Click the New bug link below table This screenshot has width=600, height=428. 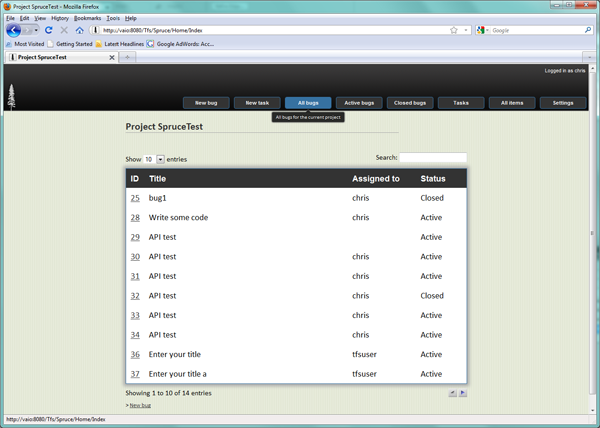140,405
